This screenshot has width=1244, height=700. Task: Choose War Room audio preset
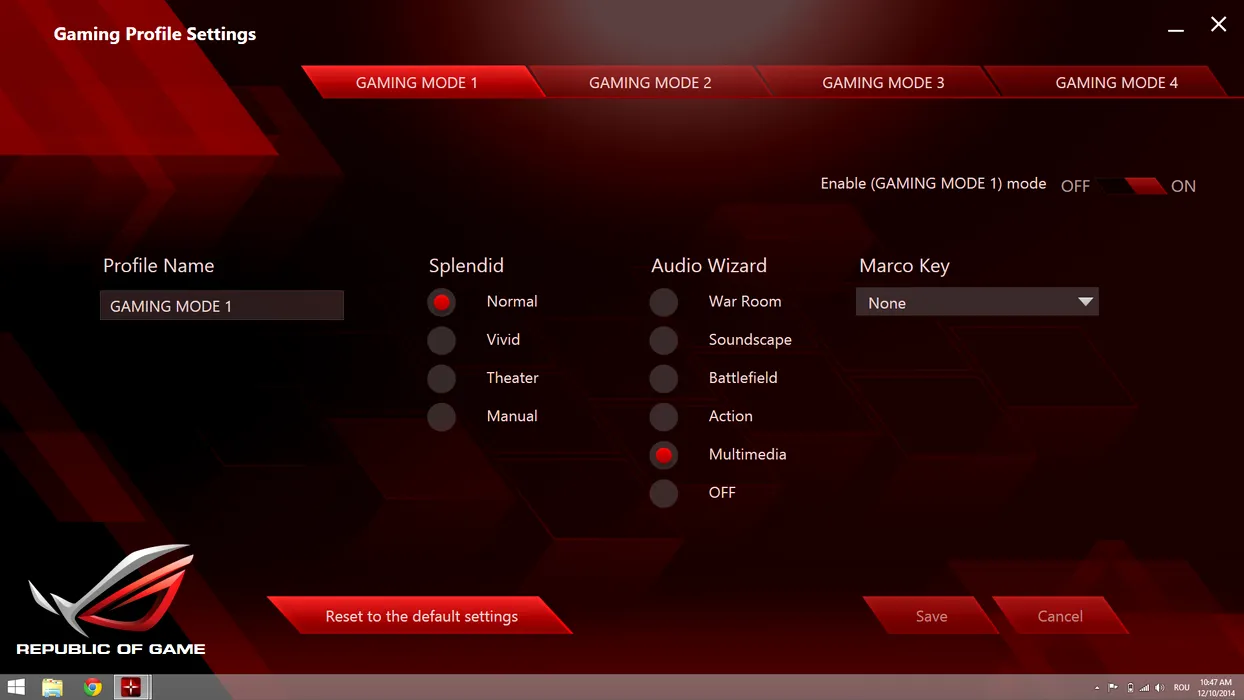(x=663, y=302)
